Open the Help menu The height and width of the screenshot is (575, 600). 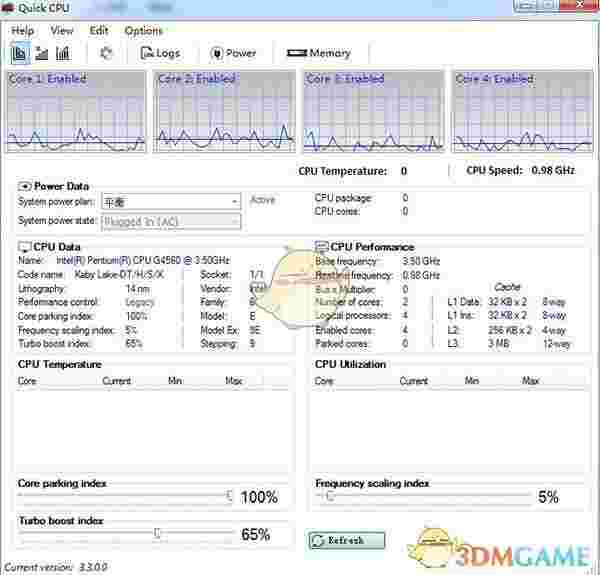pyautogui.click(x=22, y=31)
